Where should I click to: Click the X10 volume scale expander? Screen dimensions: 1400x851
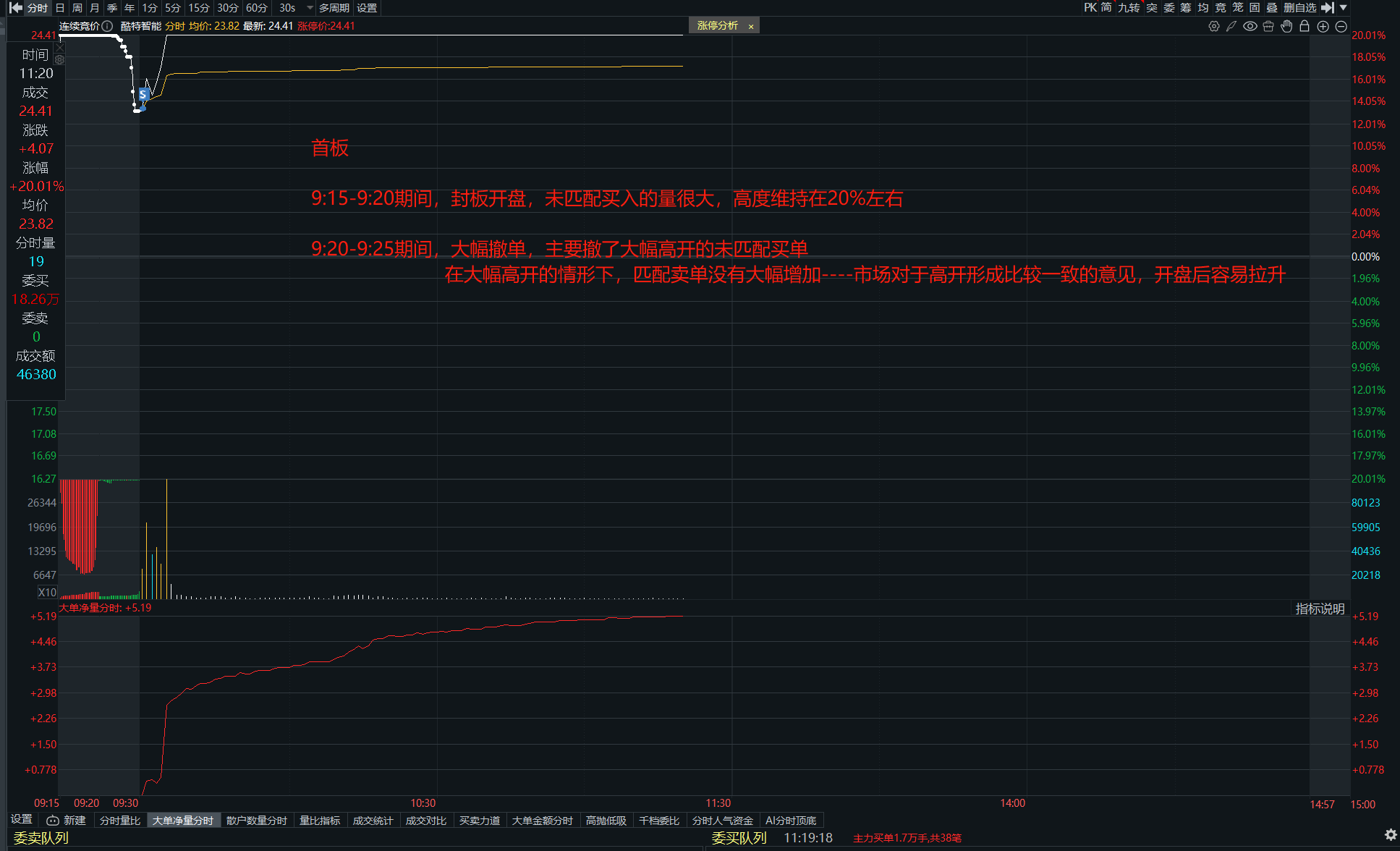pos(47,592)
